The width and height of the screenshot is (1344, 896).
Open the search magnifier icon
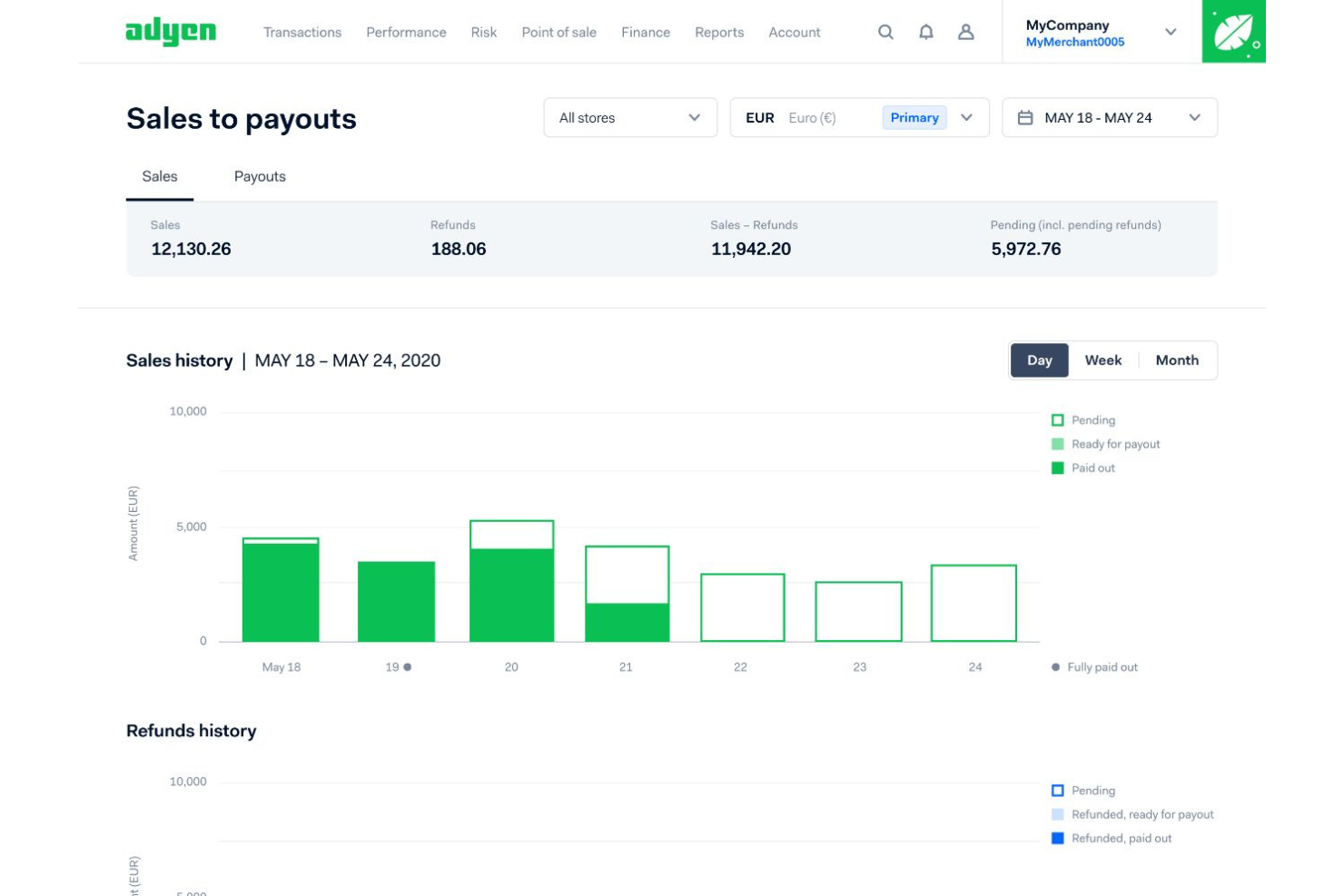pyautogui.click(x=885, y=32)
